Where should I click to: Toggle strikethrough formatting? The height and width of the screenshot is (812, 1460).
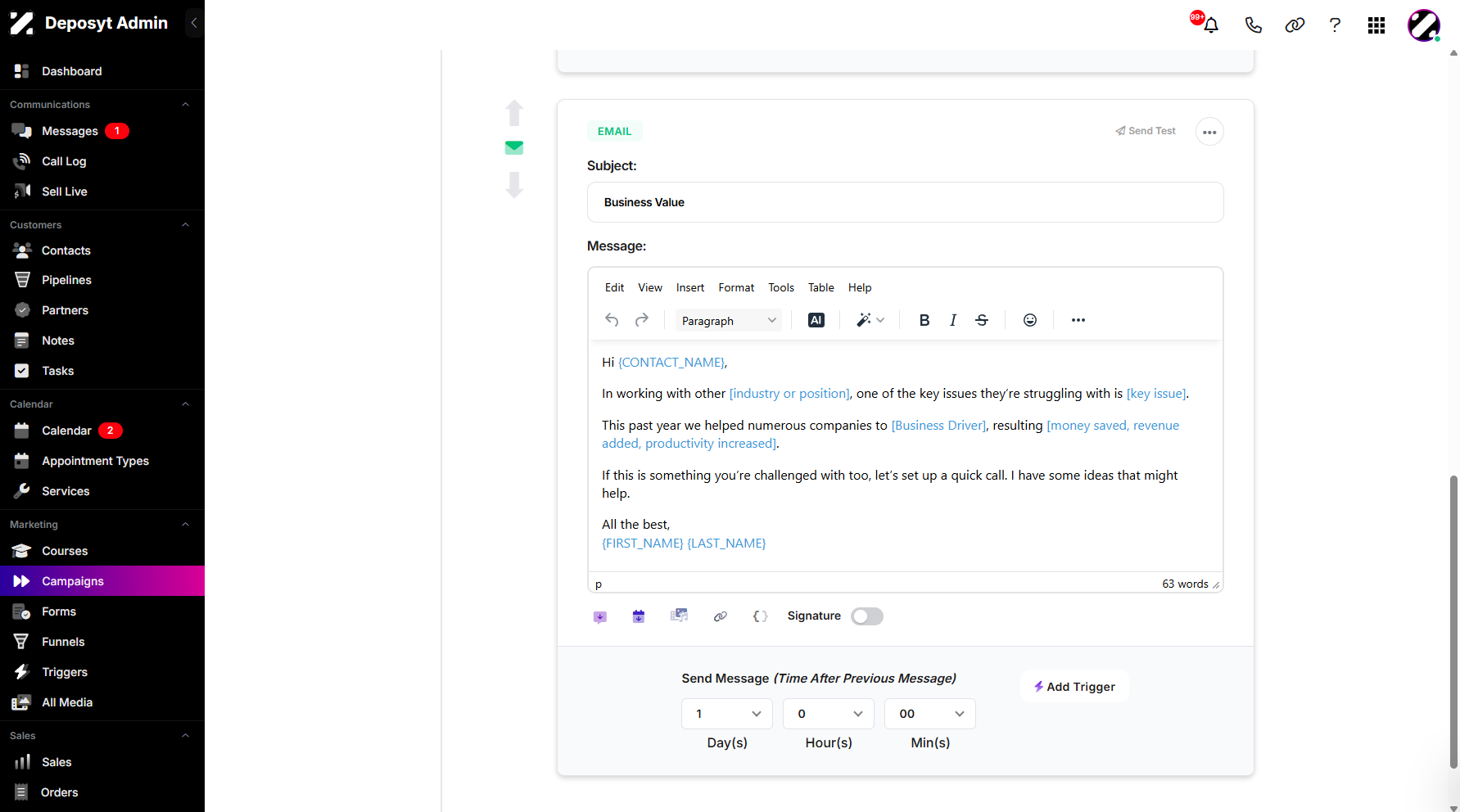(x=982, y=320)
